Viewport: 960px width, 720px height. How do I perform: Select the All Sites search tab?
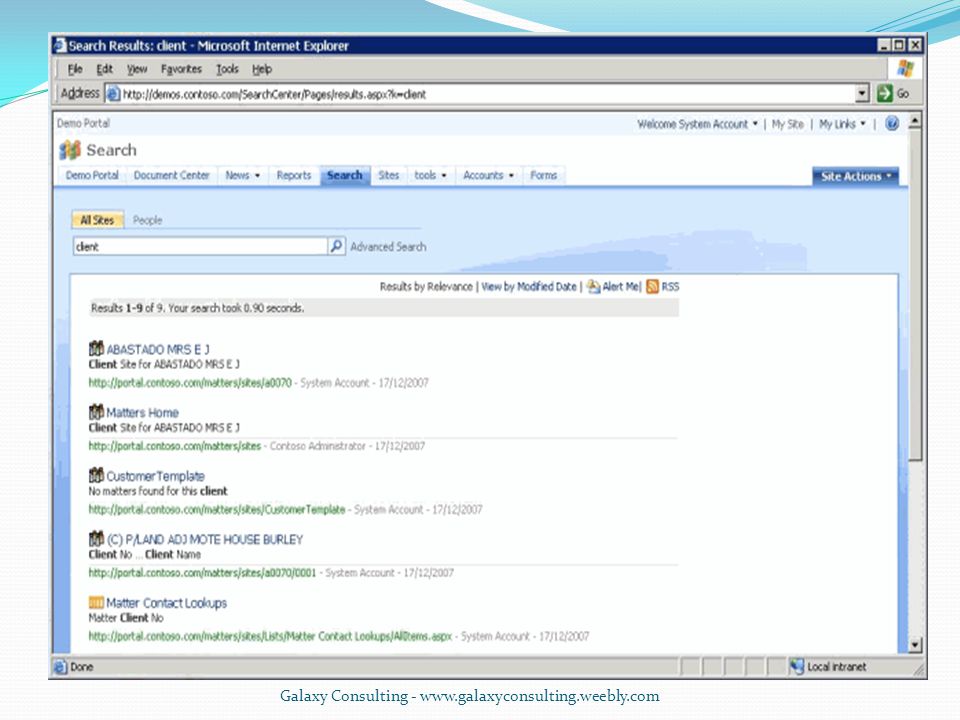[x=97, y=220]
